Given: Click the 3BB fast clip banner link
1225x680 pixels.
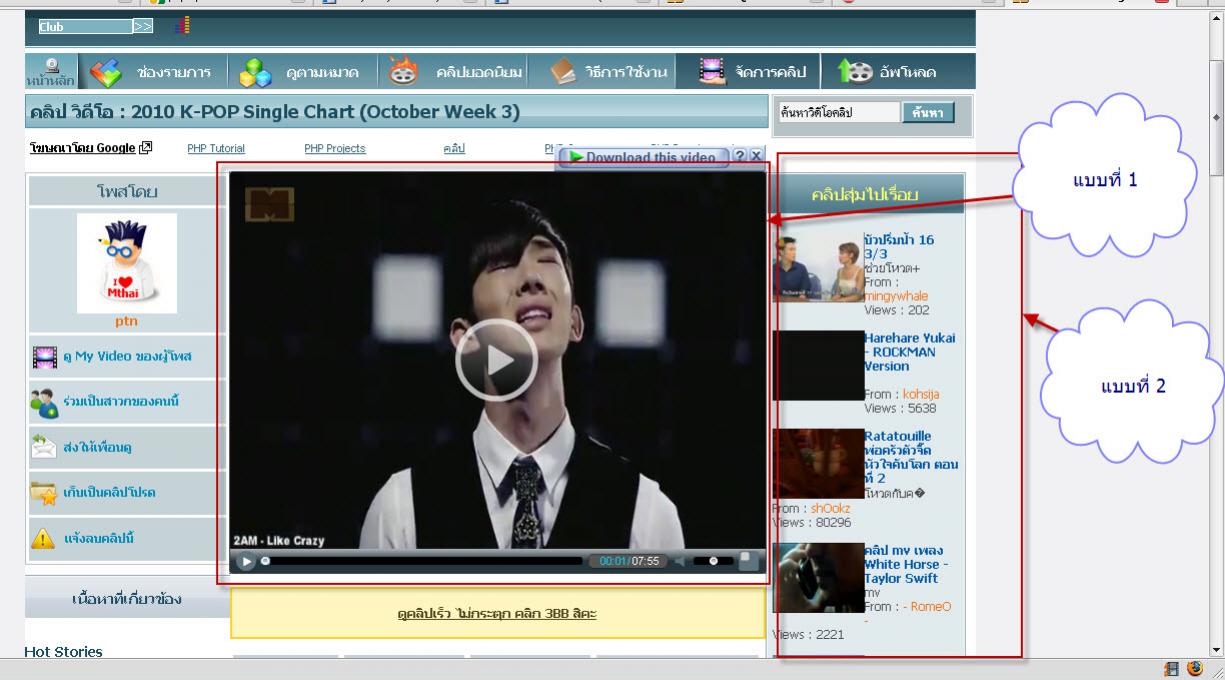Looking at the screenshot, I should coord(497,613).
